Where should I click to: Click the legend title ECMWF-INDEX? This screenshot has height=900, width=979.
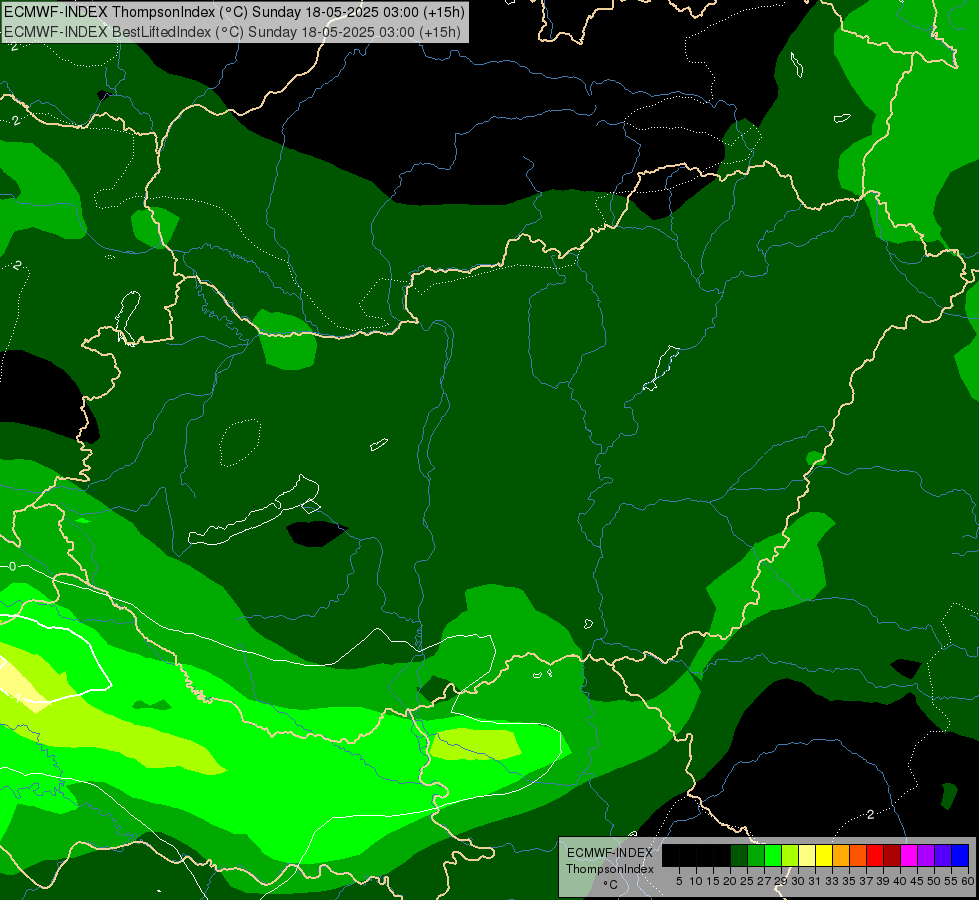[x=610, y=853]
